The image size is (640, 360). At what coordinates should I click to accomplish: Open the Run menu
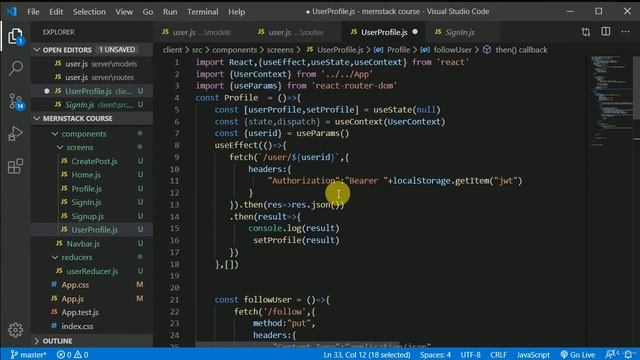170,12
